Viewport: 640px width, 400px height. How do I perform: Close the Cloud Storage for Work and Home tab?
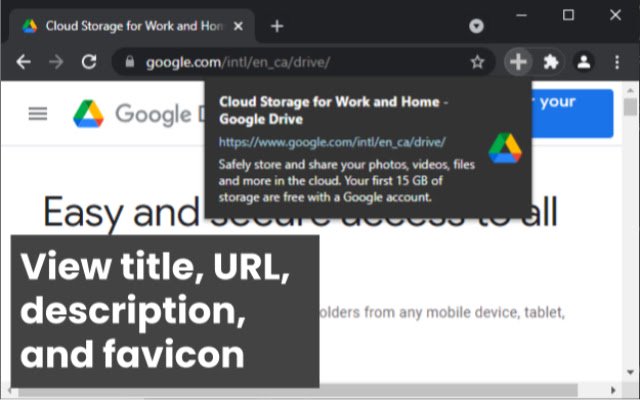tap(238, 26)
